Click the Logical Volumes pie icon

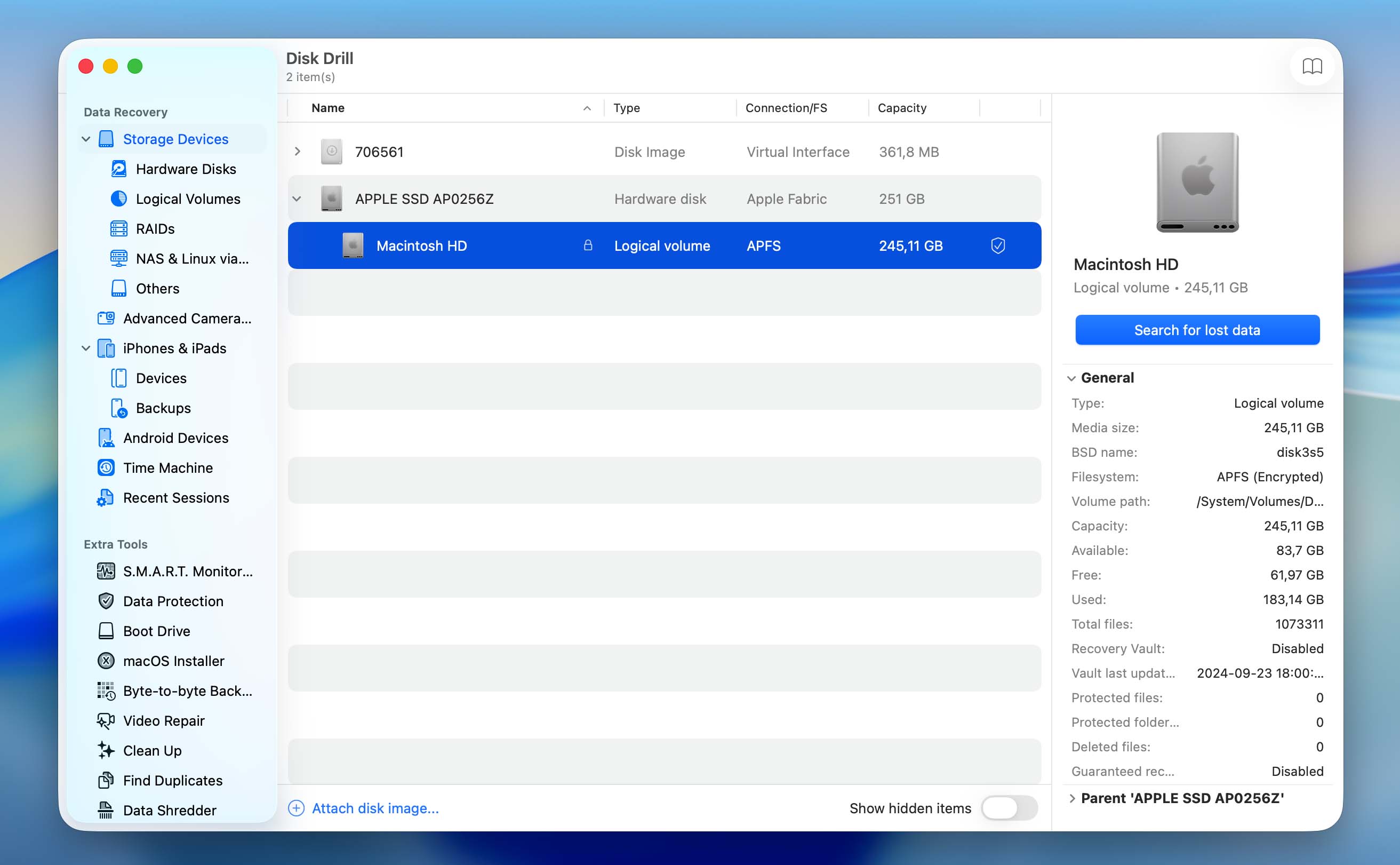[x=118, y=199]
